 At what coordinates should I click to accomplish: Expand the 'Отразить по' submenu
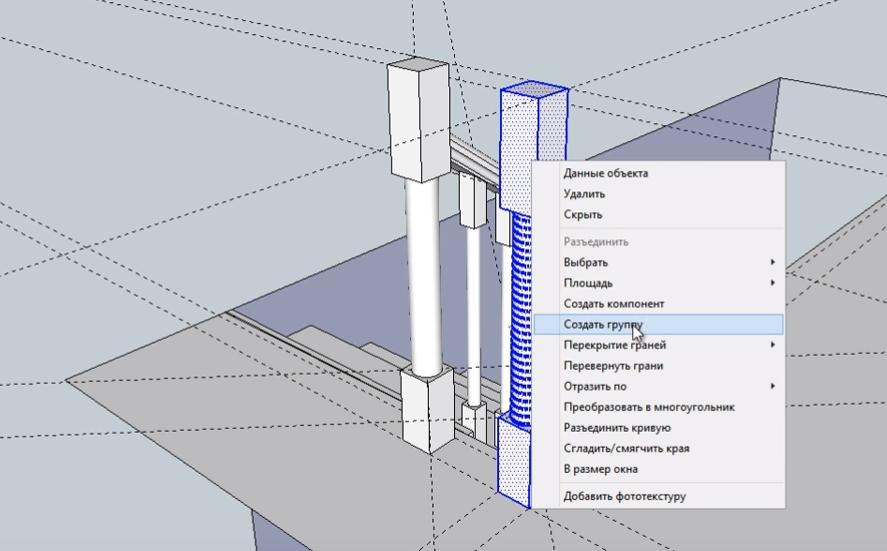595,386
